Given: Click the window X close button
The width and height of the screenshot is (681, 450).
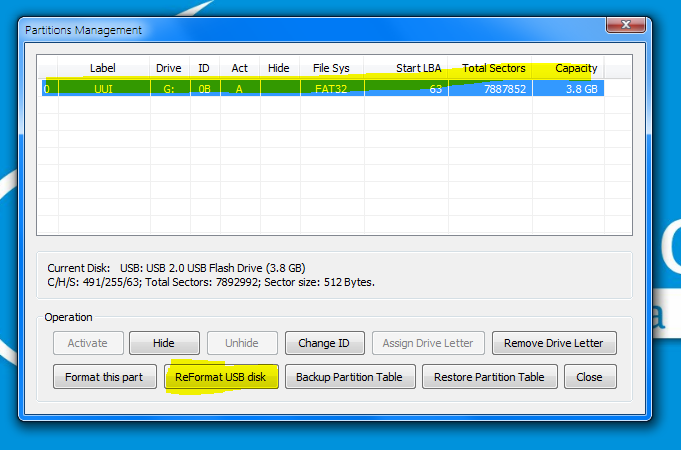Looking at the screenshot, I should coord(625,25).
